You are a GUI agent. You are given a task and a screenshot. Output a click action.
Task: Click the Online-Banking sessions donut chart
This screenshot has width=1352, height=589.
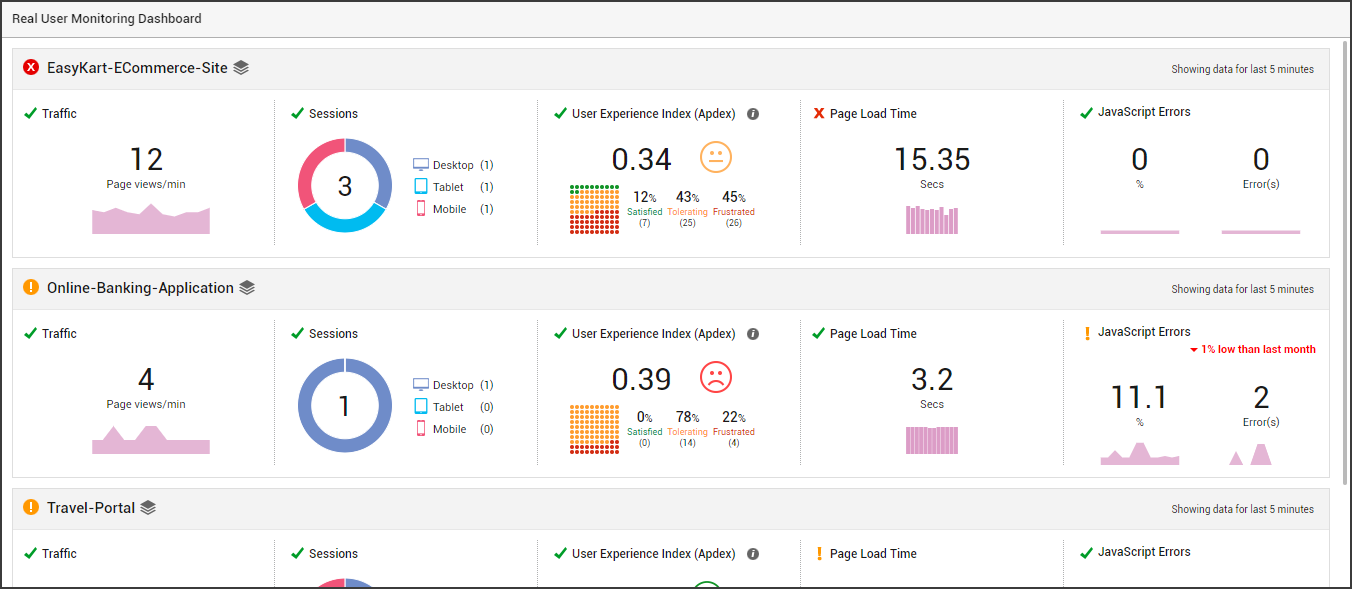pos(345,406)
